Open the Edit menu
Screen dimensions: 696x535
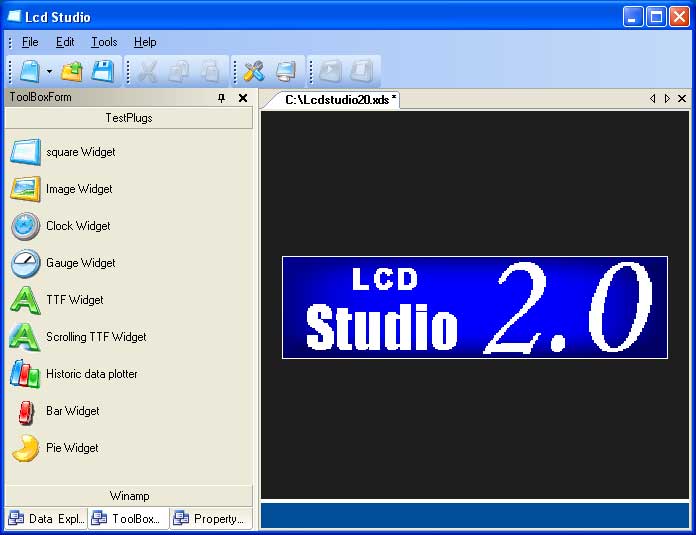click(x=65, y=42)
